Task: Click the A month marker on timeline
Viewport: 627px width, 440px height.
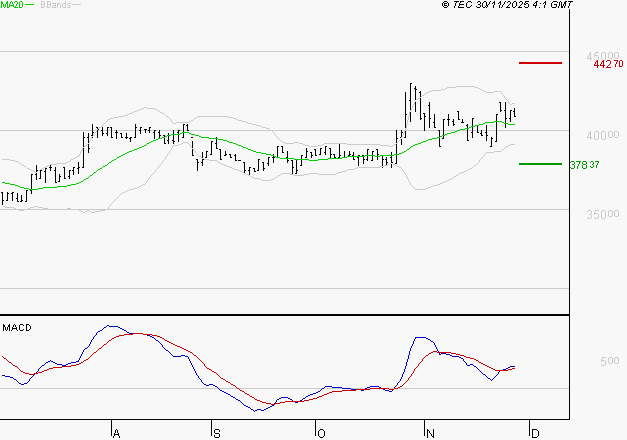Action: [116, 434]
